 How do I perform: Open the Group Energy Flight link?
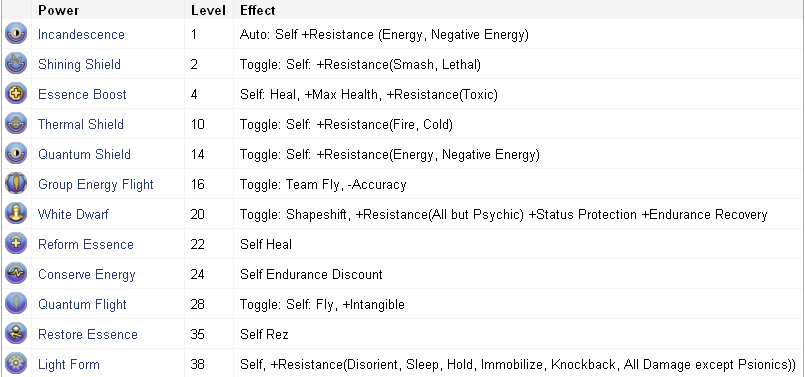[x=95, y=184]
